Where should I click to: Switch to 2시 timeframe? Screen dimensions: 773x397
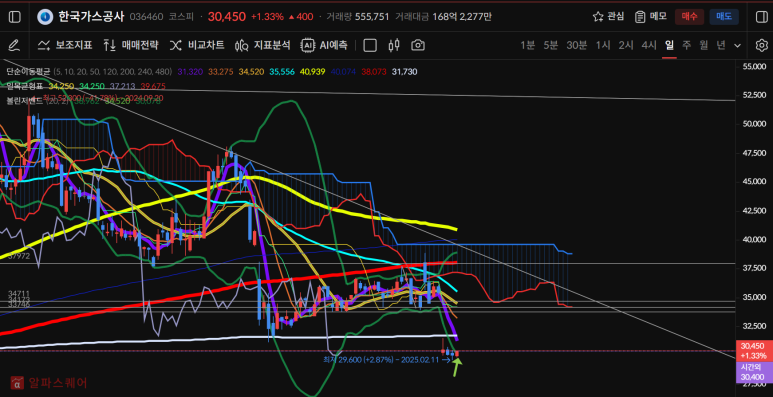point(626,46)
